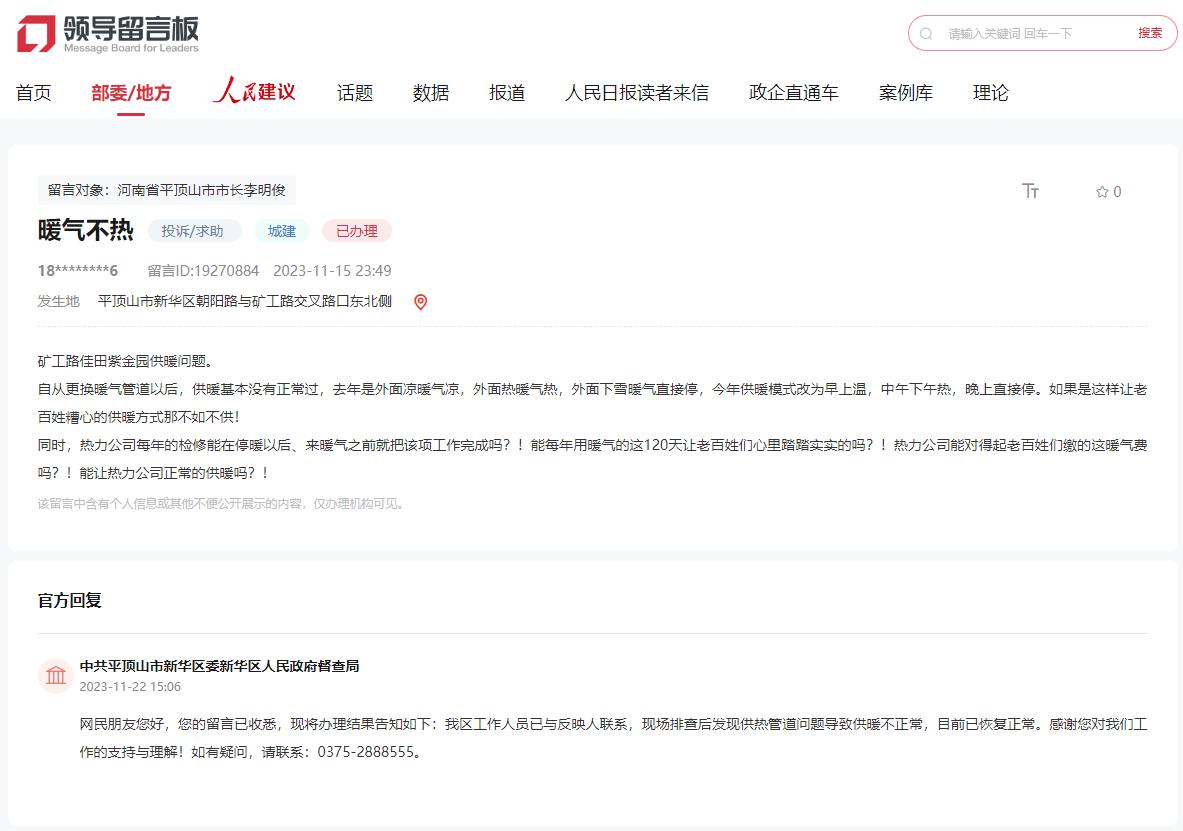1183x831 pixels.
Task: Click the 搜索 button
Action: (x=1150, y=33)
